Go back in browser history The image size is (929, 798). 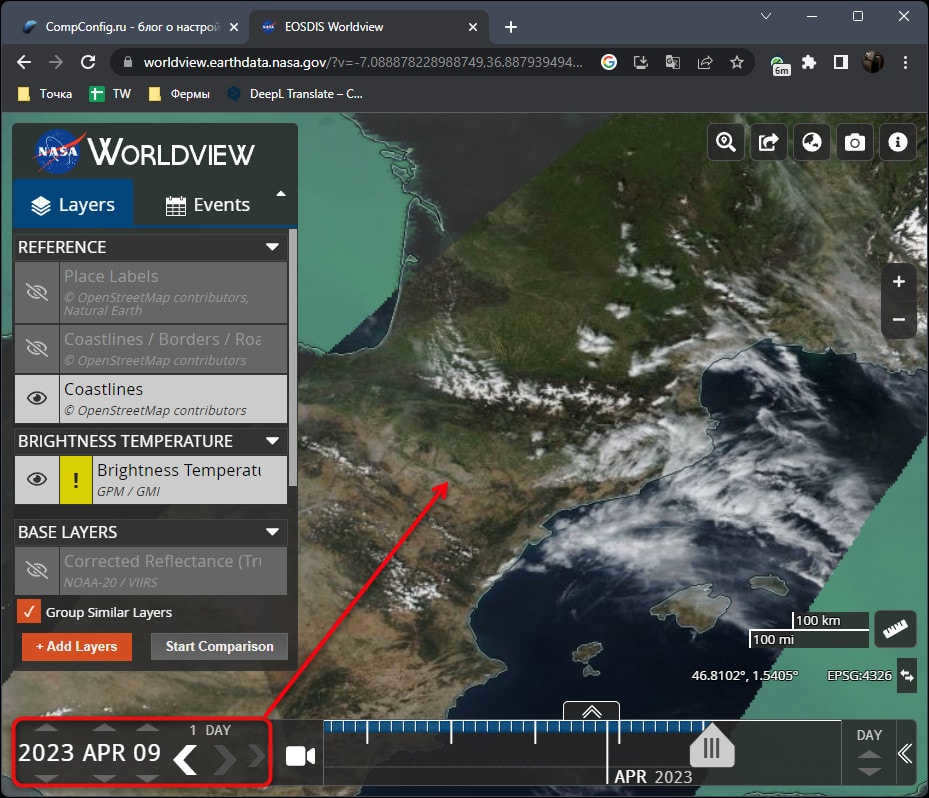pyautogui.click(x=24, y=62)
